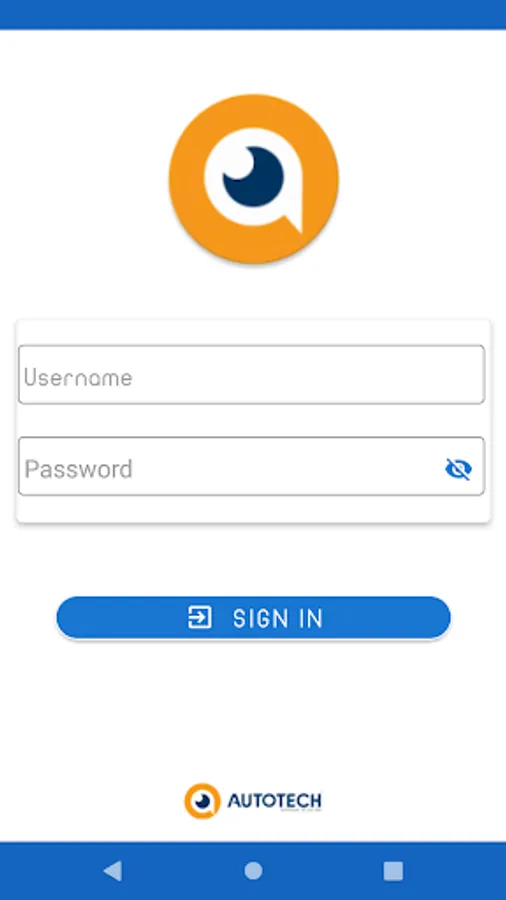Viewport: 506px width, 900px height.
Task: Click the dark blue pupil in the logo
Action: click(253, 176)
